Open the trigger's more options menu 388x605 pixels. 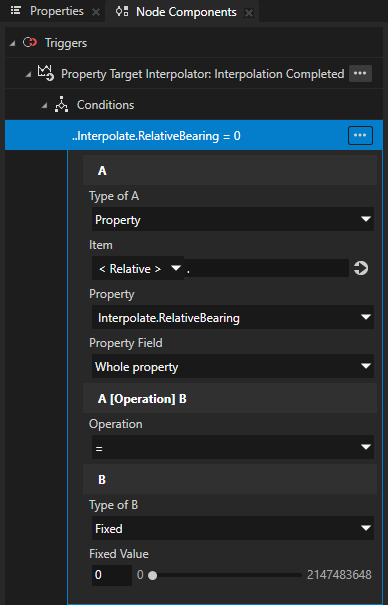pyautogui.click(x=360, y=73)
